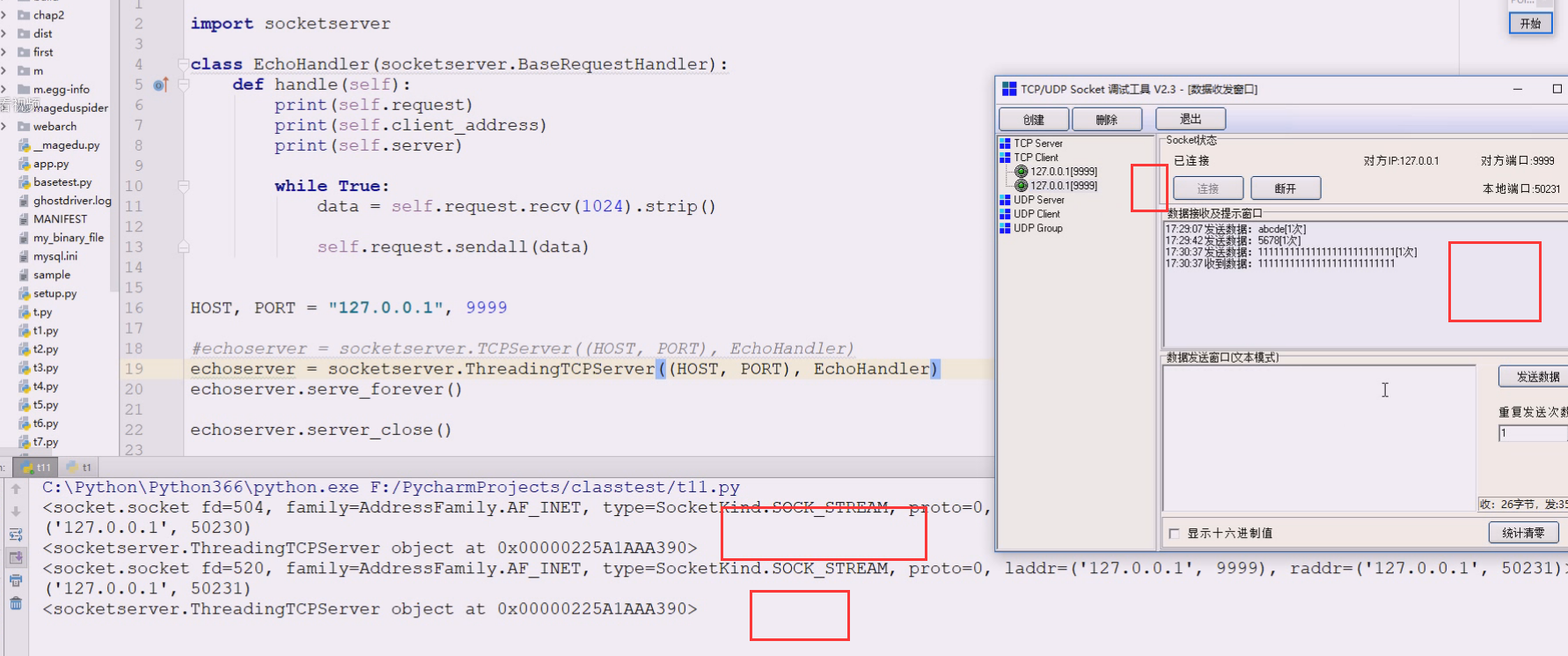The image size is (1568, 656).
Task: Click the 删除 (Delete) button
Action: (x=1107, y=119)
